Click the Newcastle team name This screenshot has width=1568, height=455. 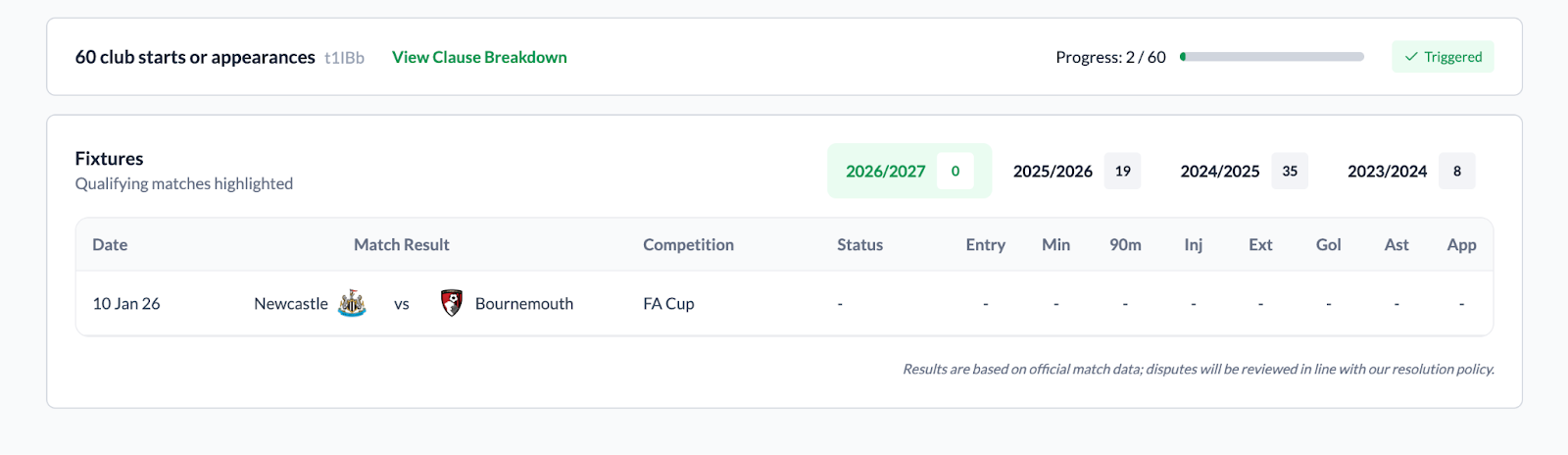(291, 304)
